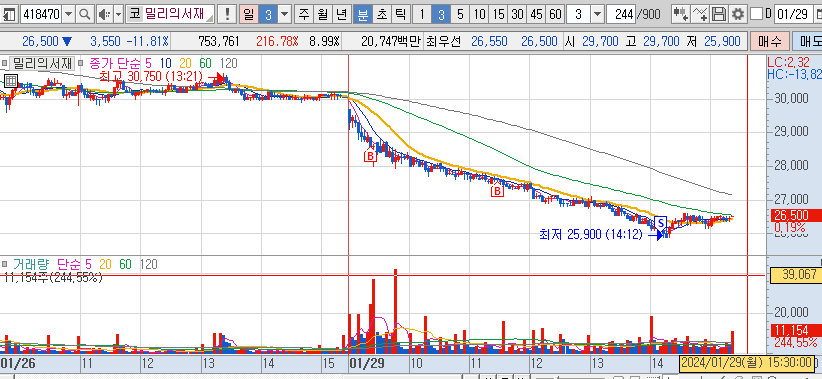Screen dimensions: 822x379
Task: Click the orange 20 moving average legend
Action: pyautogui.click(x=186, y=64)
